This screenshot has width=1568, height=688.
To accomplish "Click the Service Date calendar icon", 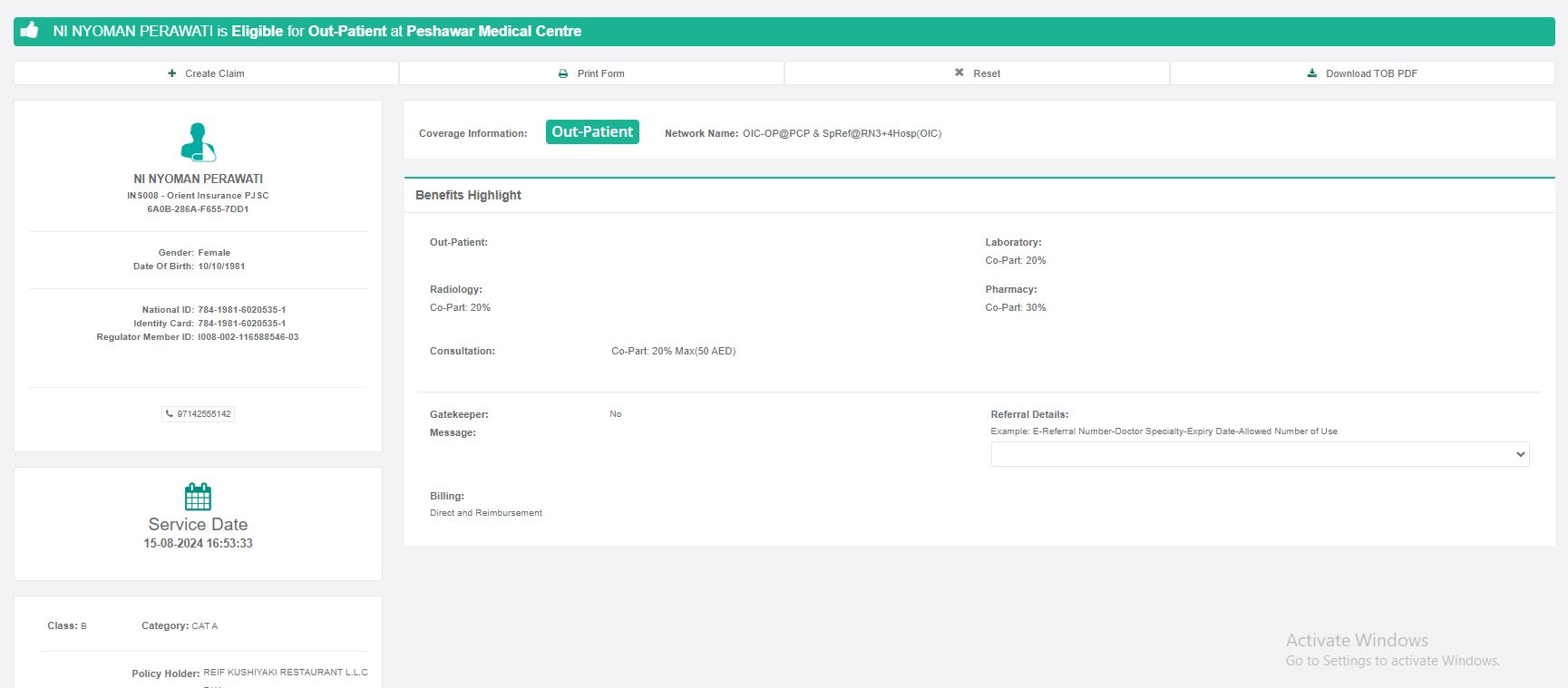I will point(198,497).
